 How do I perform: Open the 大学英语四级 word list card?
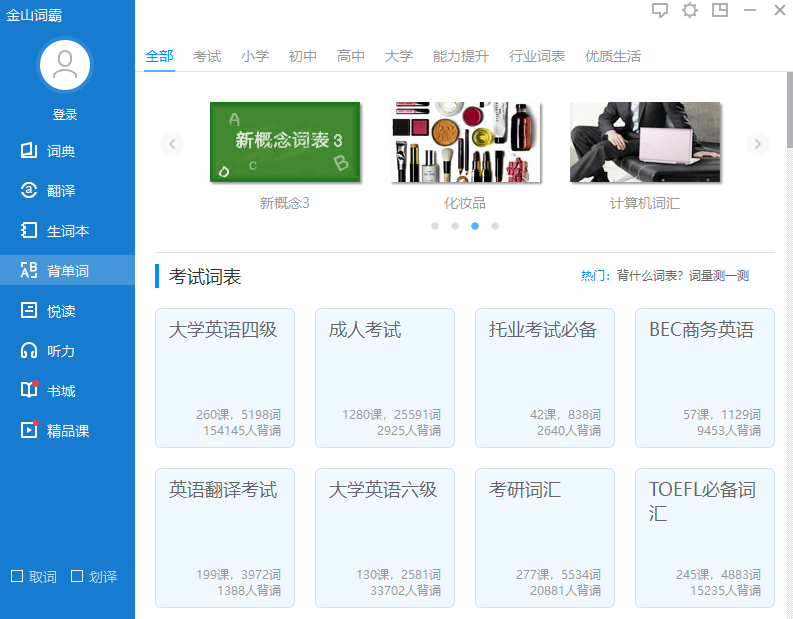pos(225,378)
